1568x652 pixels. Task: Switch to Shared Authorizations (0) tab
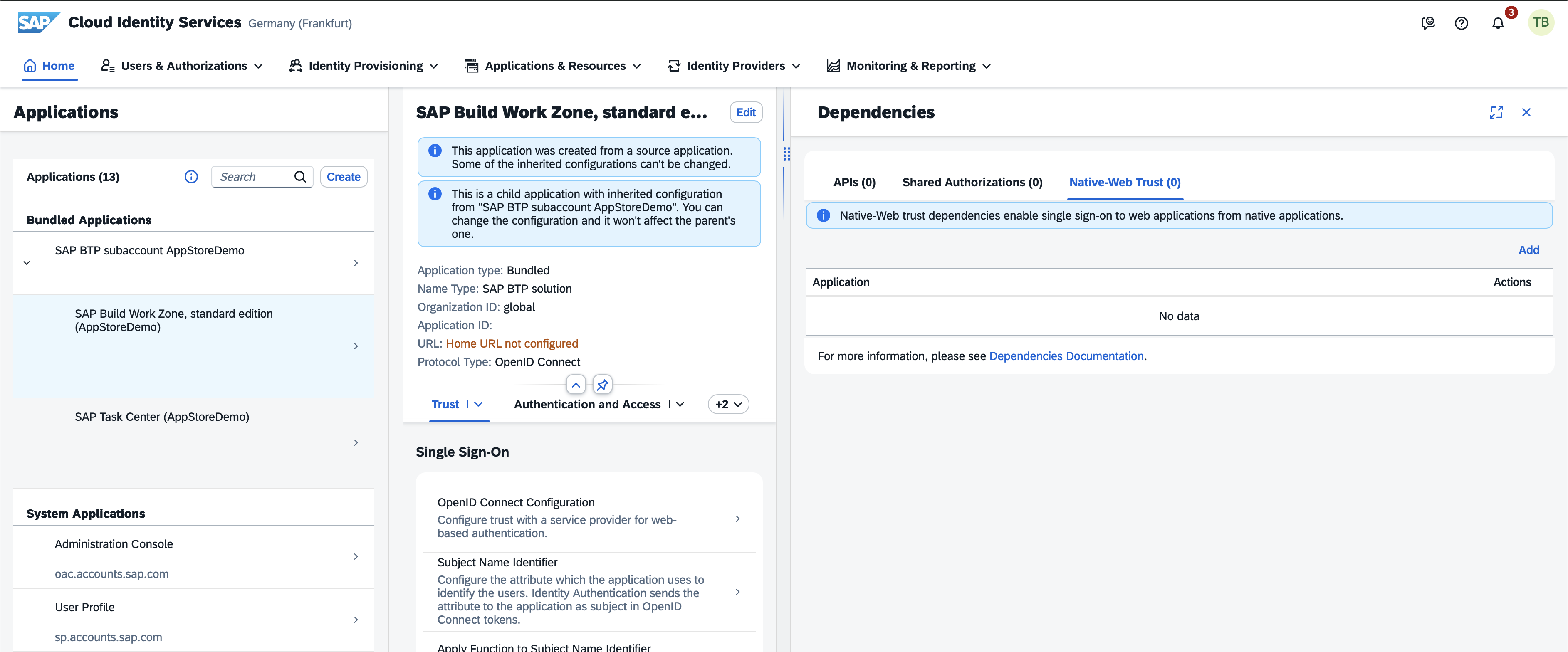(972, 182)
